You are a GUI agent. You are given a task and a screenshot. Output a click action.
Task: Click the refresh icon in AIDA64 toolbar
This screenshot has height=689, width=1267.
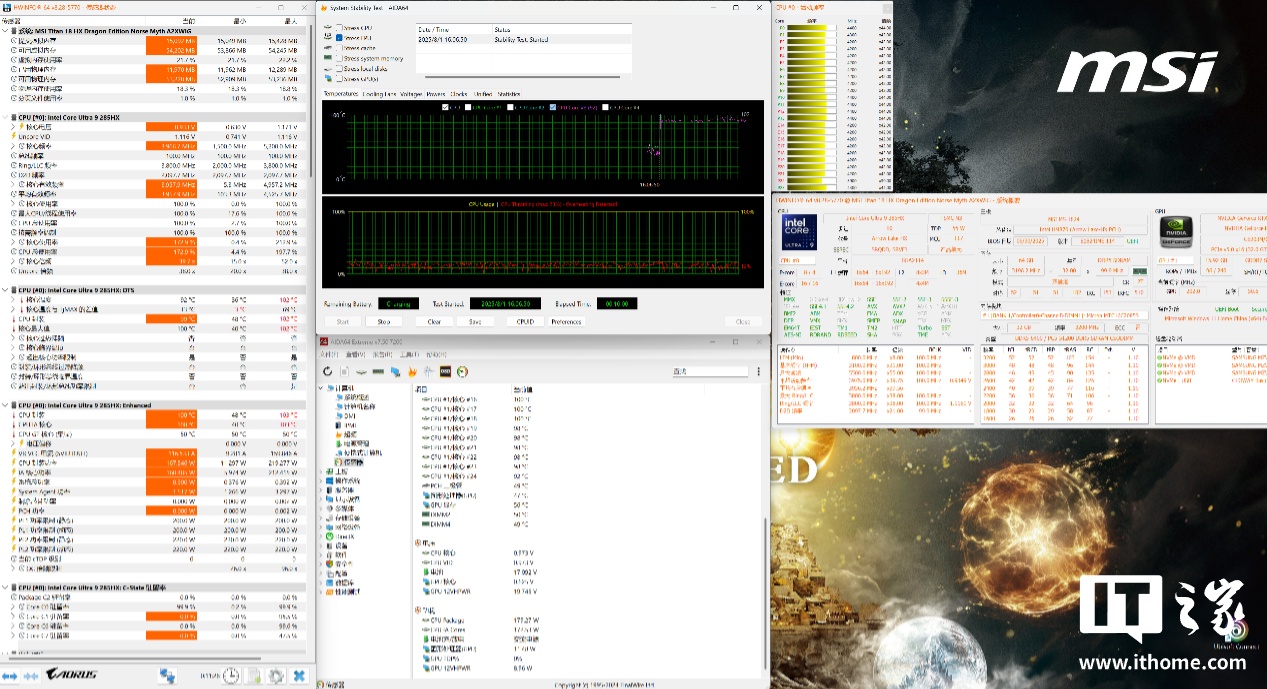pyautogui.click(x=327, y=372)
